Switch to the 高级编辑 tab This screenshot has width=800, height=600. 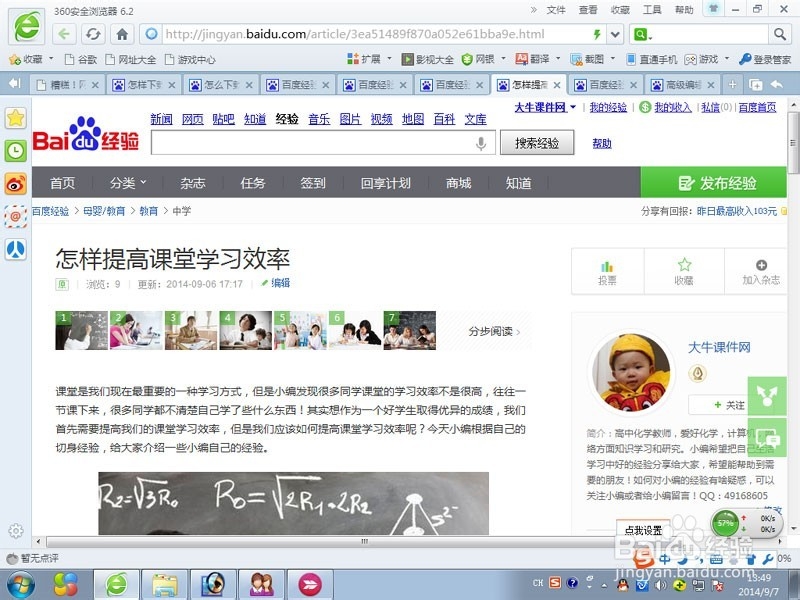click(683, 85)
